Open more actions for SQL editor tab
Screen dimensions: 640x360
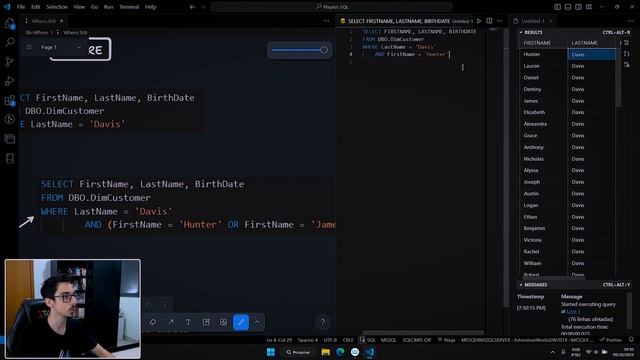pyautogui.click(x=500, y=21)
